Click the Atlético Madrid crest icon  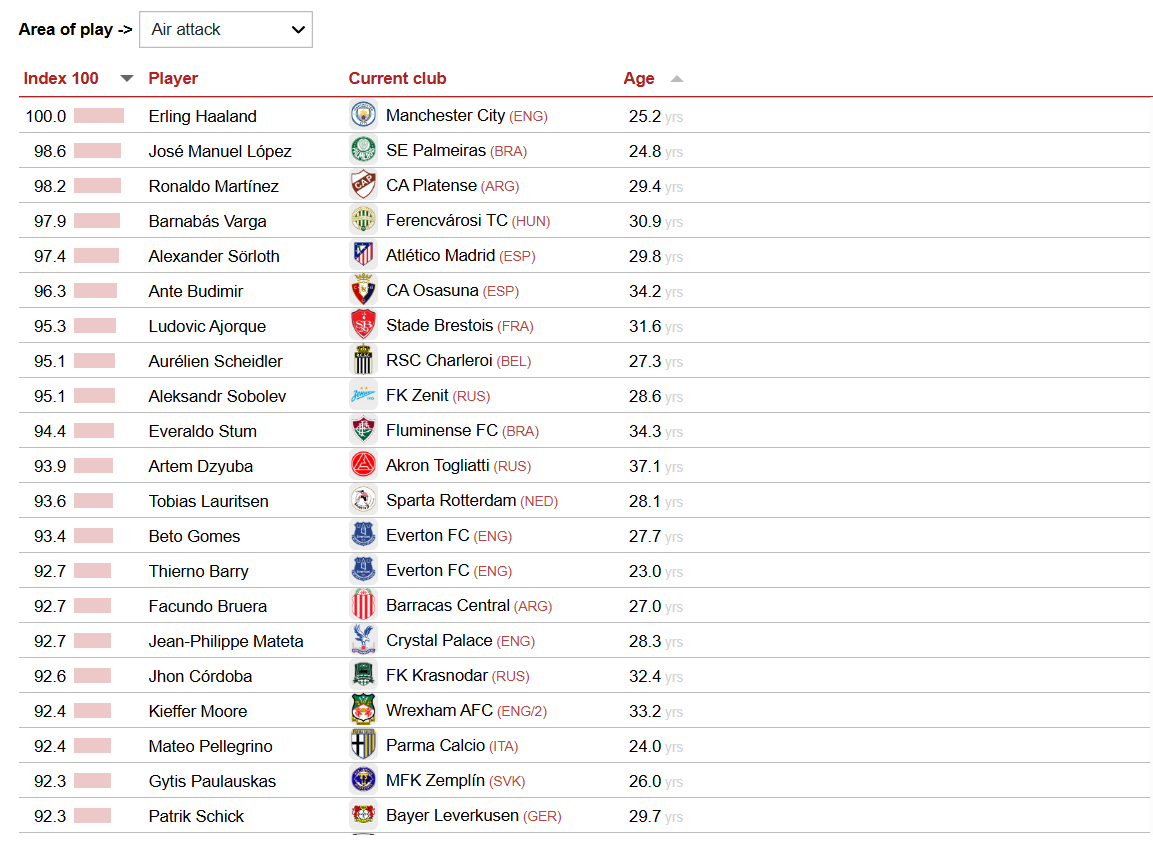(363, 255)
